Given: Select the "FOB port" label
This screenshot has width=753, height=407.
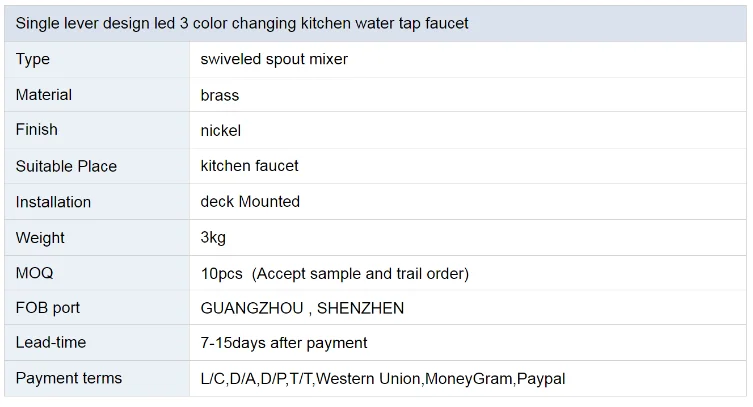Looking at the screenshot, I should click(48, 308).
